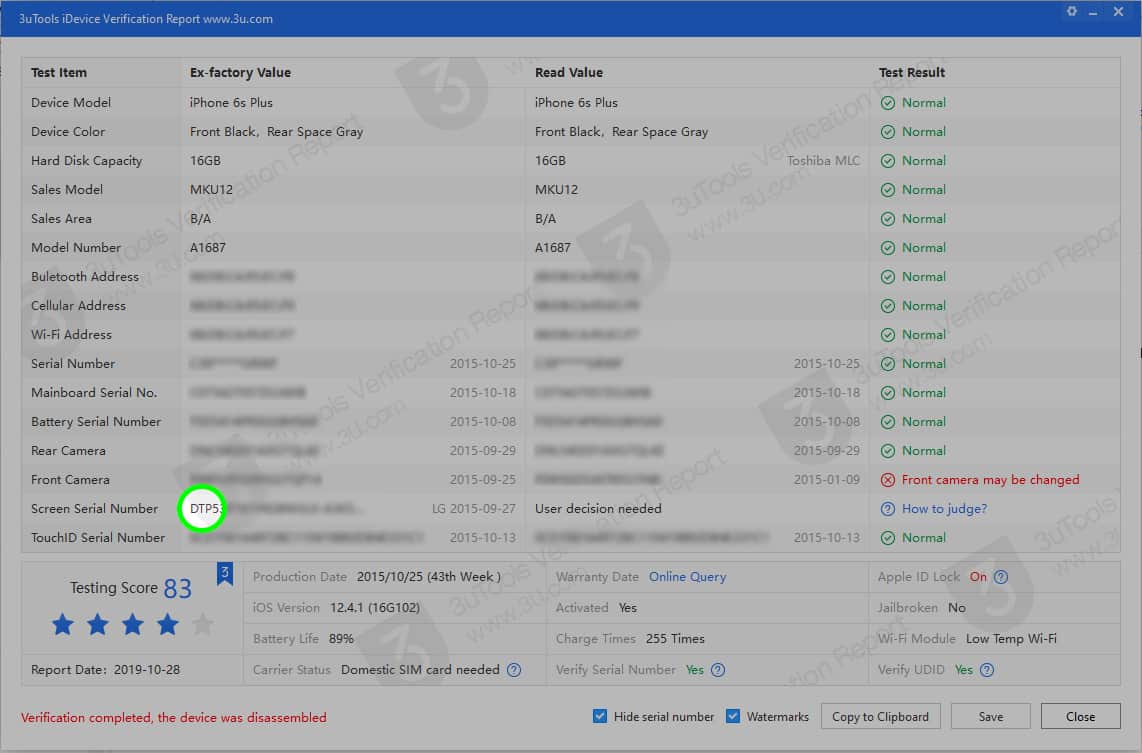The height and width of the screenshot is (753, 1142).
Task: Click green check icon for Hard Disk Capacity
Action: (888, 161)
